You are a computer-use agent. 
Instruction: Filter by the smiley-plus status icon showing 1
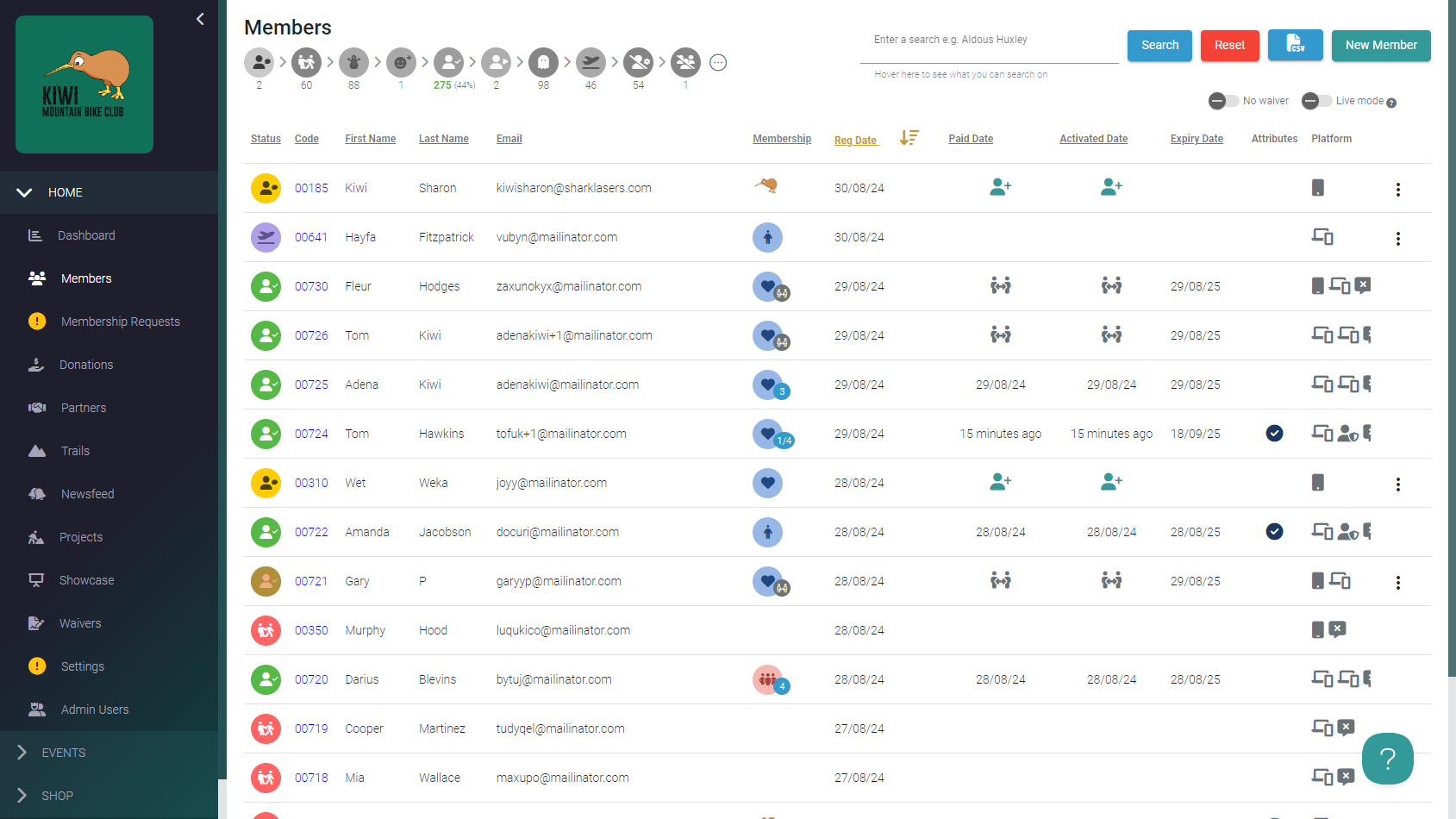401,62
